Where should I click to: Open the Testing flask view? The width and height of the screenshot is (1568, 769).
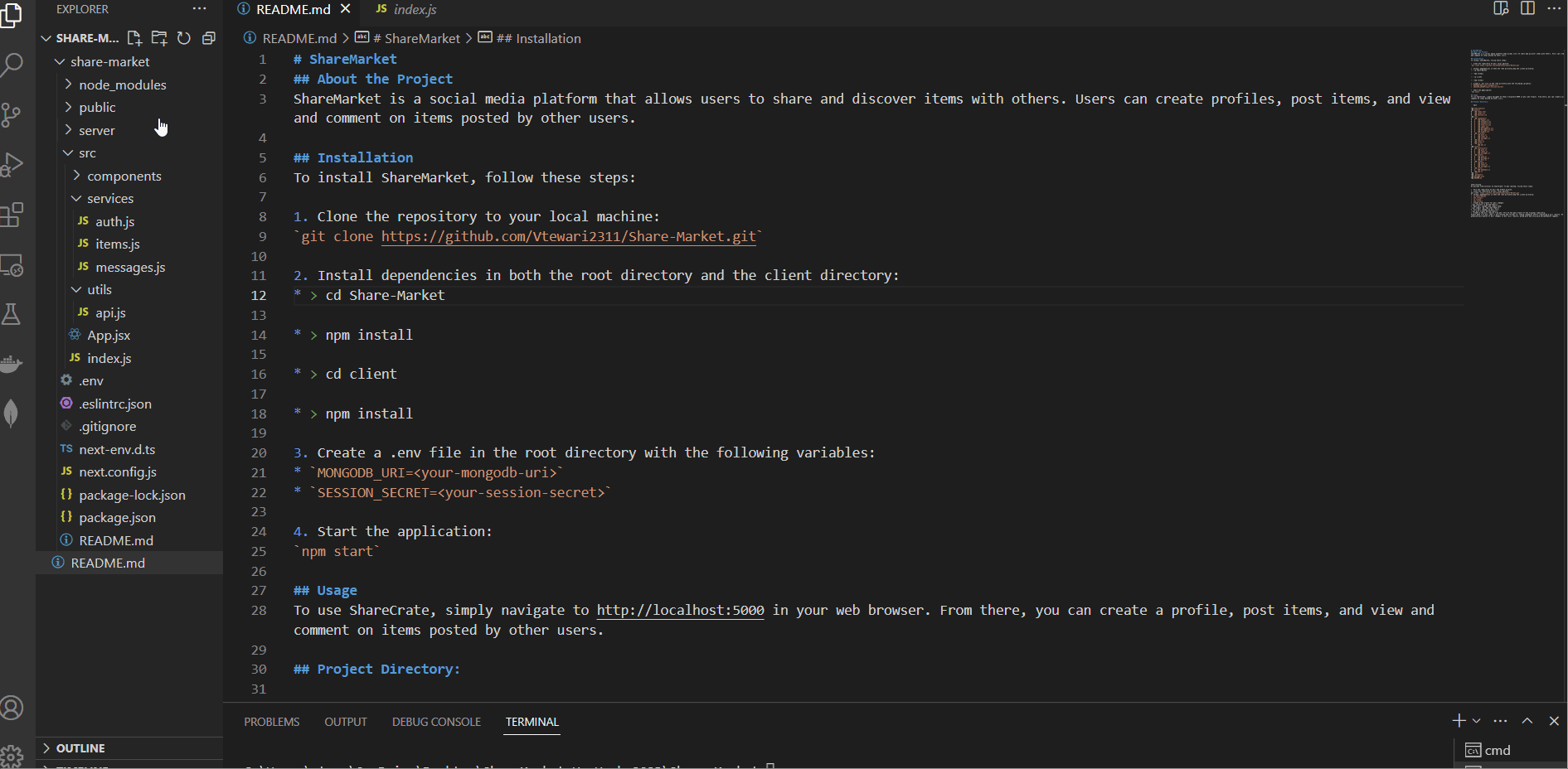coord(12,314)
